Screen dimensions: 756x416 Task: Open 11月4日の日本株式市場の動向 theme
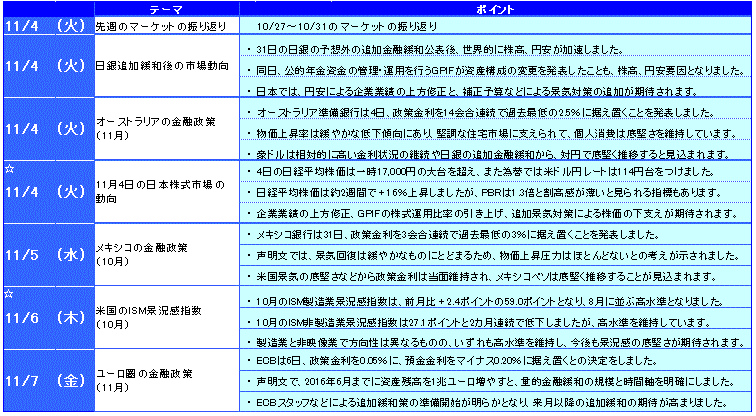click(x=150, y=192)
